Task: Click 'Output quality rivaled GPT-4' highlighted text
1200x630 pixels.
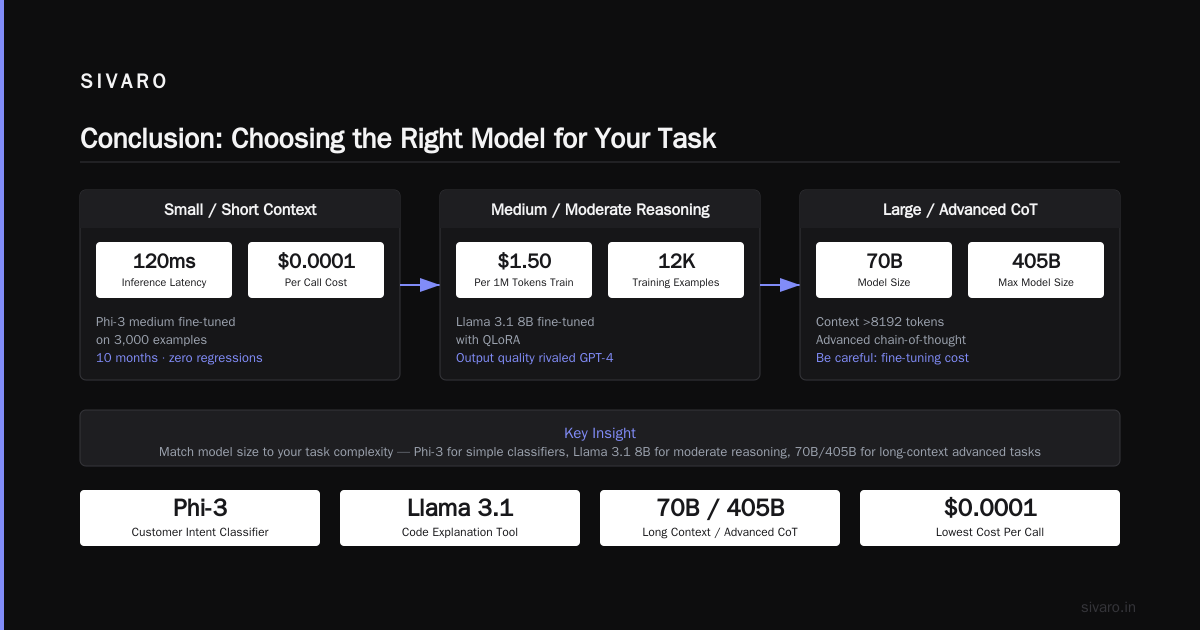Action: click(535, 358)
